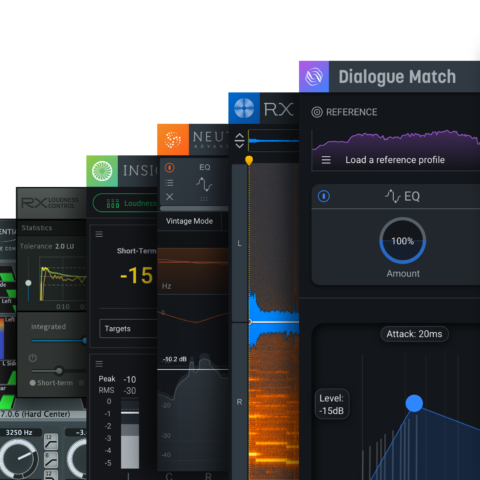Click the blue RX logo icon
The image size is (480, 480).
[x=244, y=108]
